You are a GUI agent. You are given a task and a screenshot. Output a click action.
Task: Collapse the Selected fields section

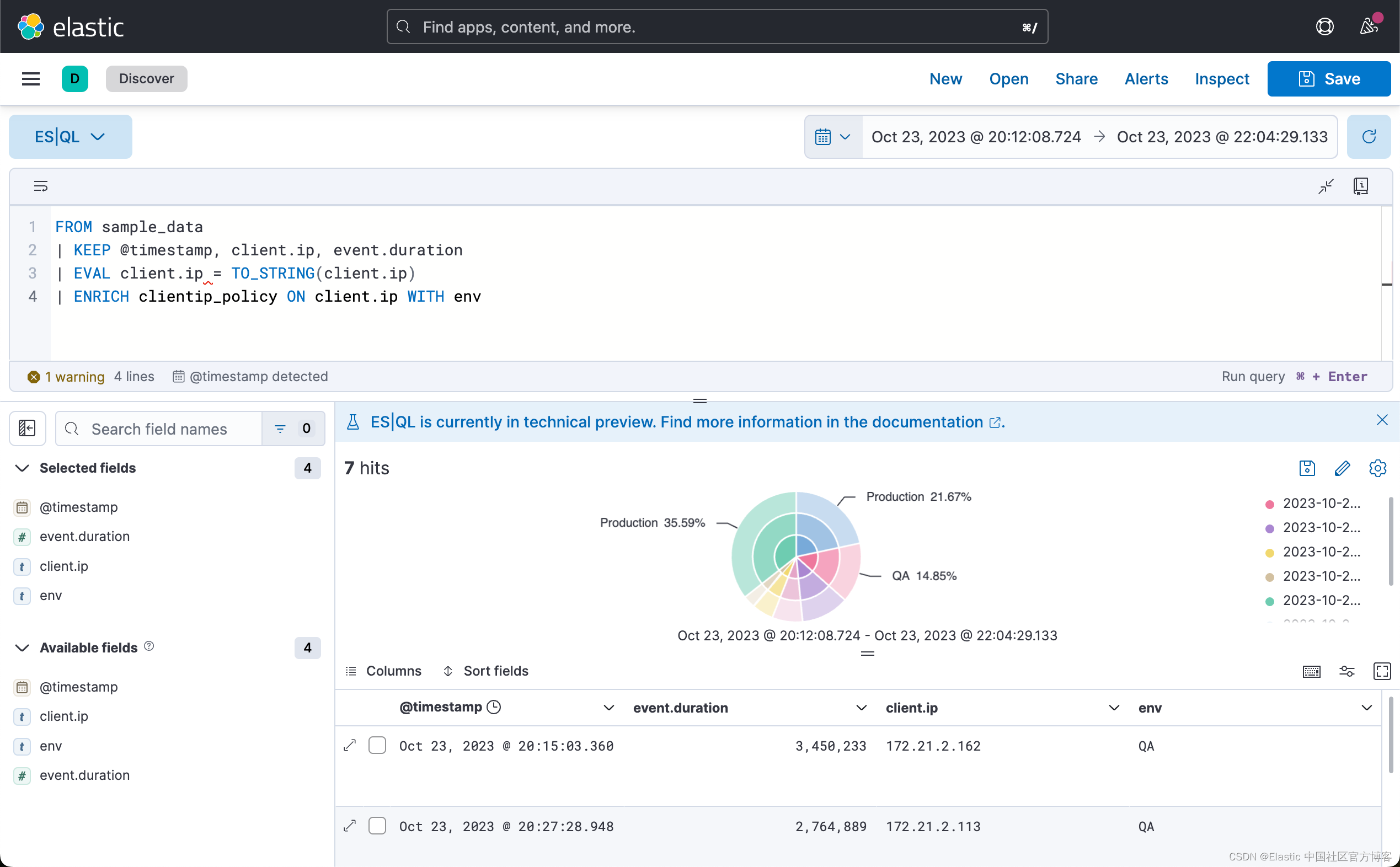tap(23, 468)
